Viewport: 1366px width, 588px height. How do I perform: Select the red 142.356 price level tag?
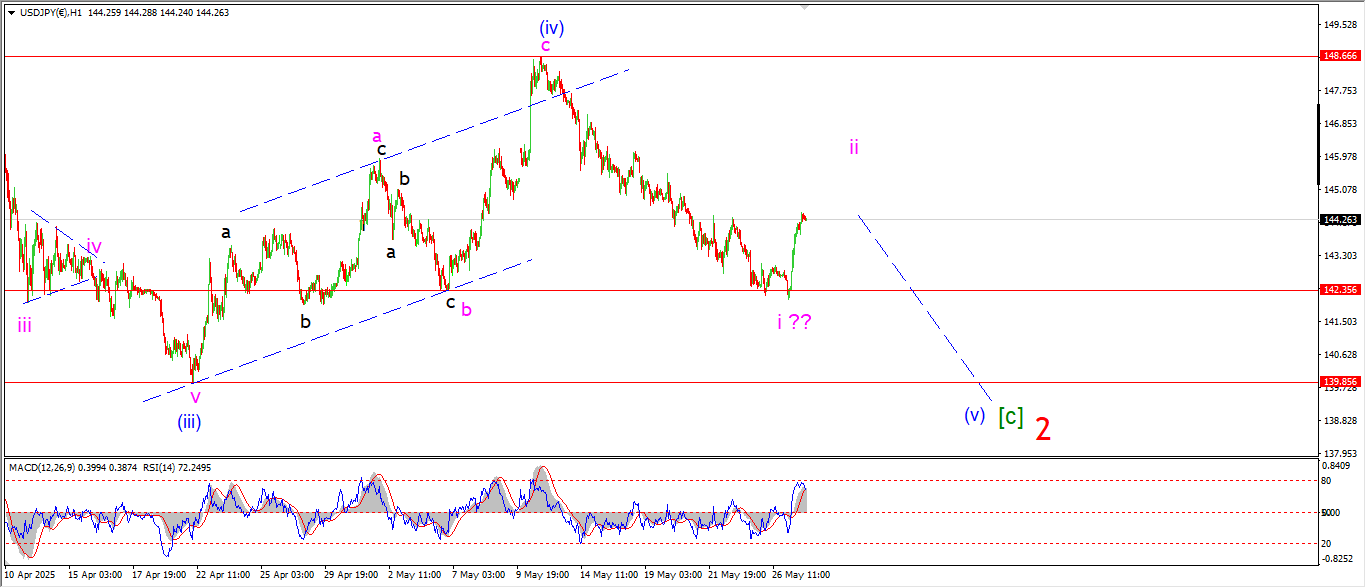pyautogui.click(x=1337, y=290)
